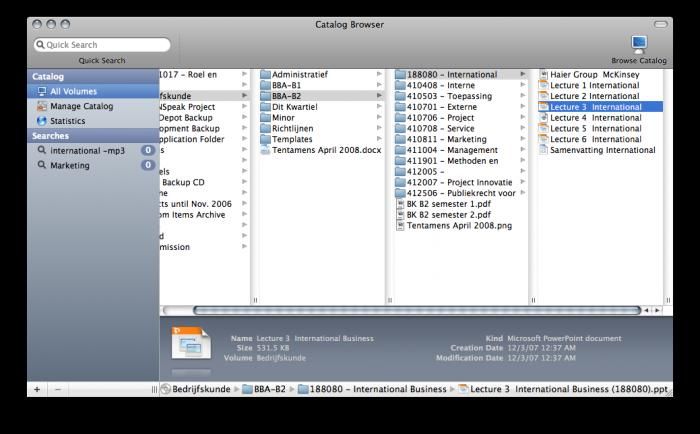Viewport: 700px width, 434px height.
Task: Click the horizontal scrollbar thumb of the browser
Action: pos(417,310)
